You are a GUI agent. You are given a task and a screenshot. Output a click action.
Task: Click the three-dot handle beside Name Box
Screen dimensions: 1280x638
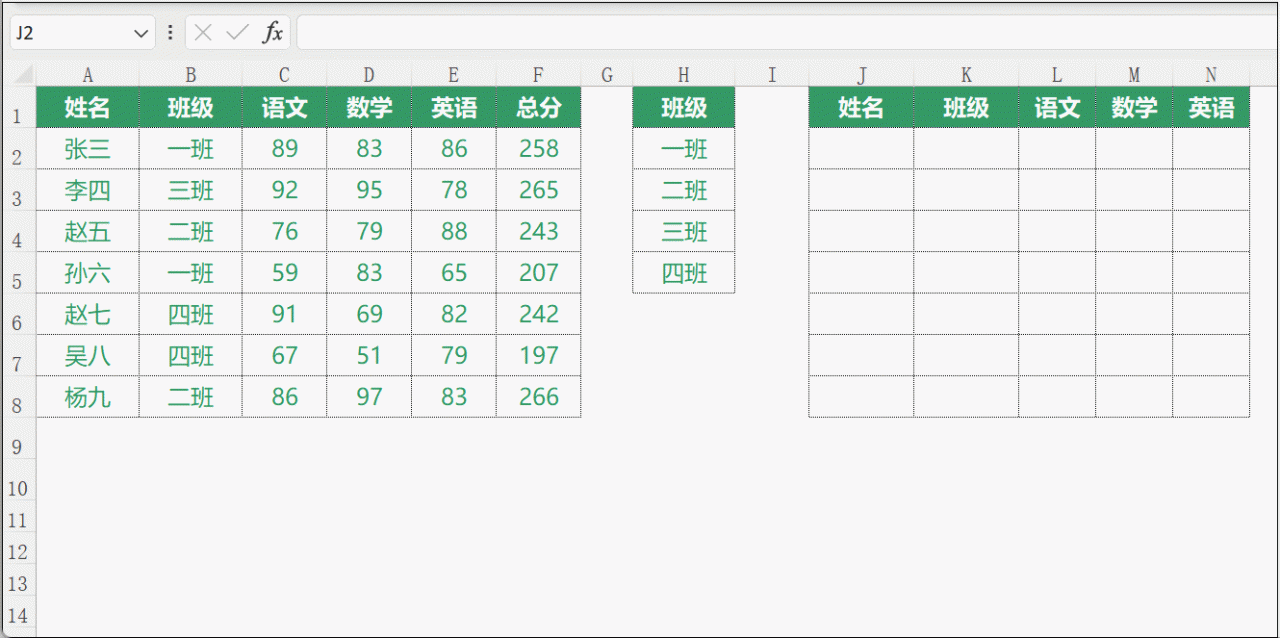(x=170, y=33)
